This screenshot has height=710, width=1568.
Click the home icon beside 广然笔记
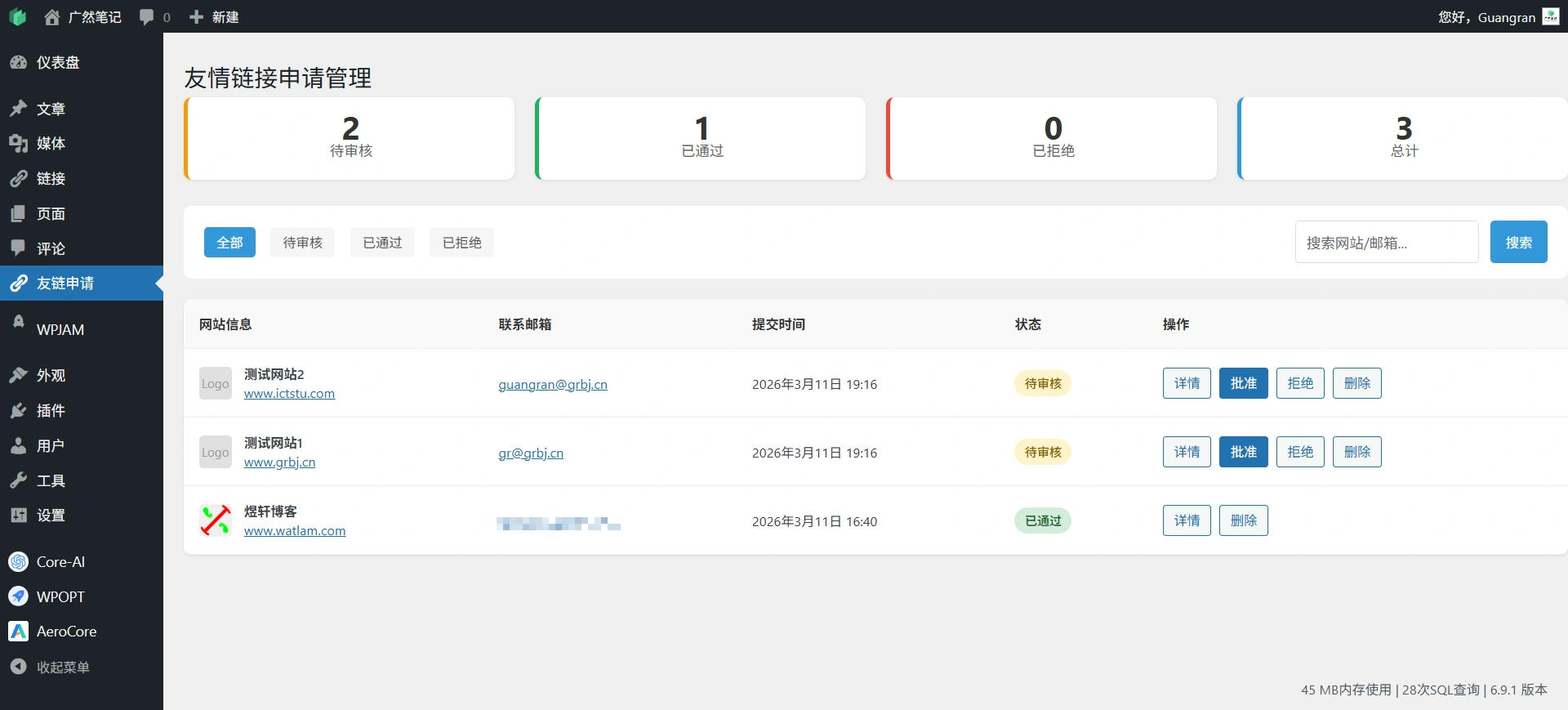[x=52, y=17]
